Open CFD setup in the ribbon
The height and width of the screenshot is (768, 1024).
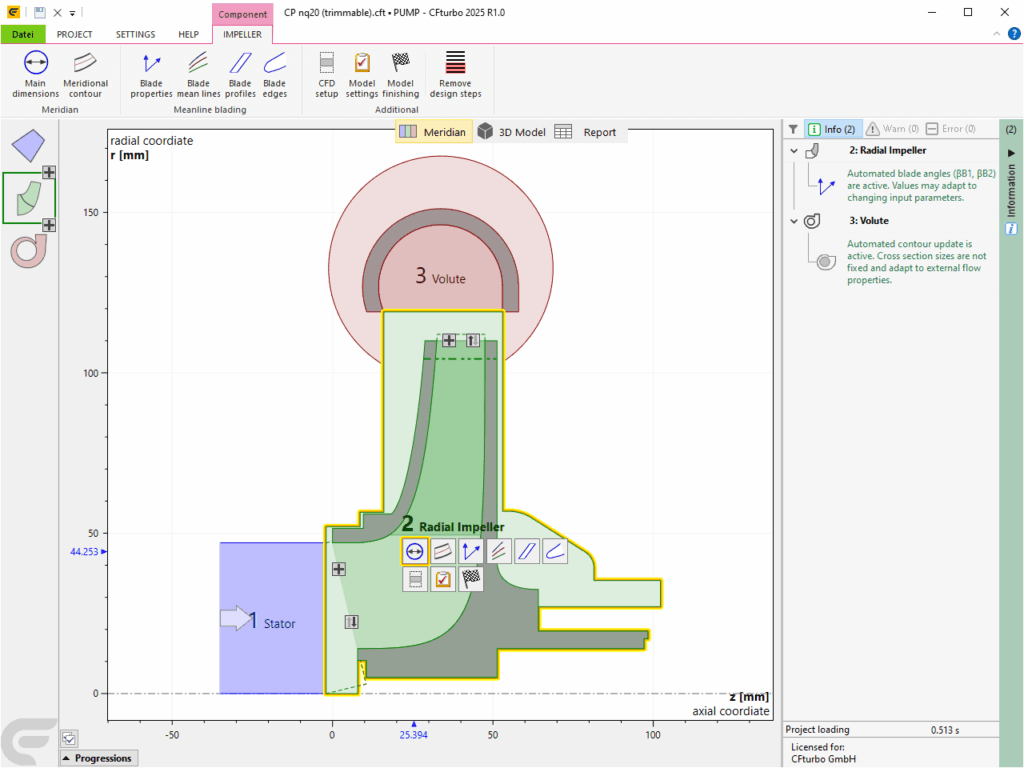coord(327,74)
